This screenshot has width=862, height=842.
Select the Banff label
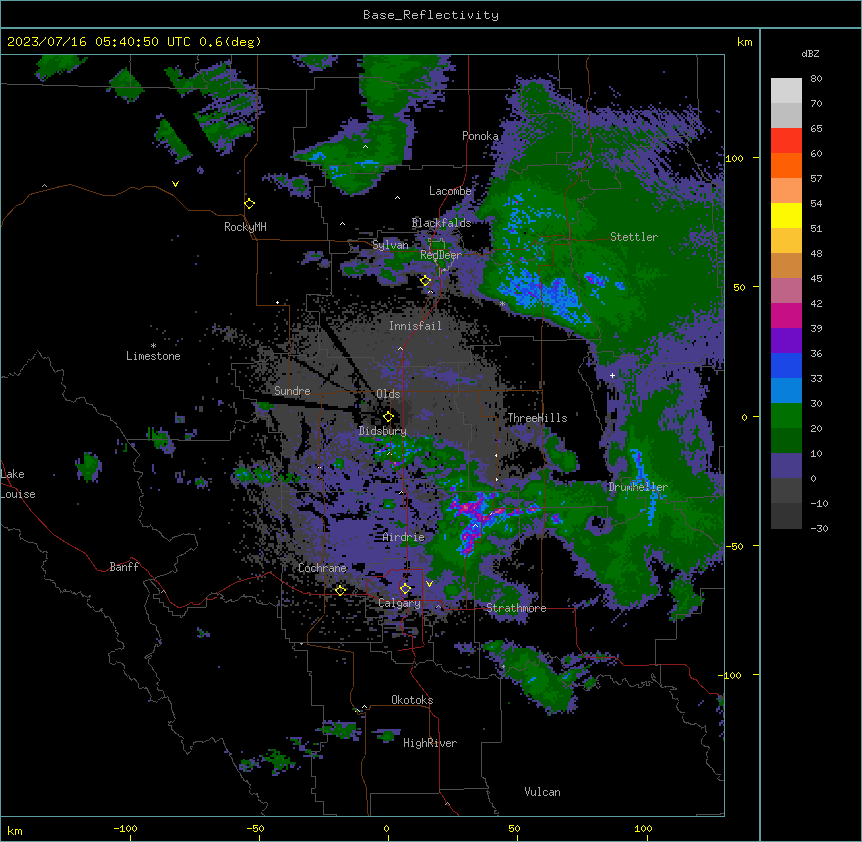click(x=124, y=567)
